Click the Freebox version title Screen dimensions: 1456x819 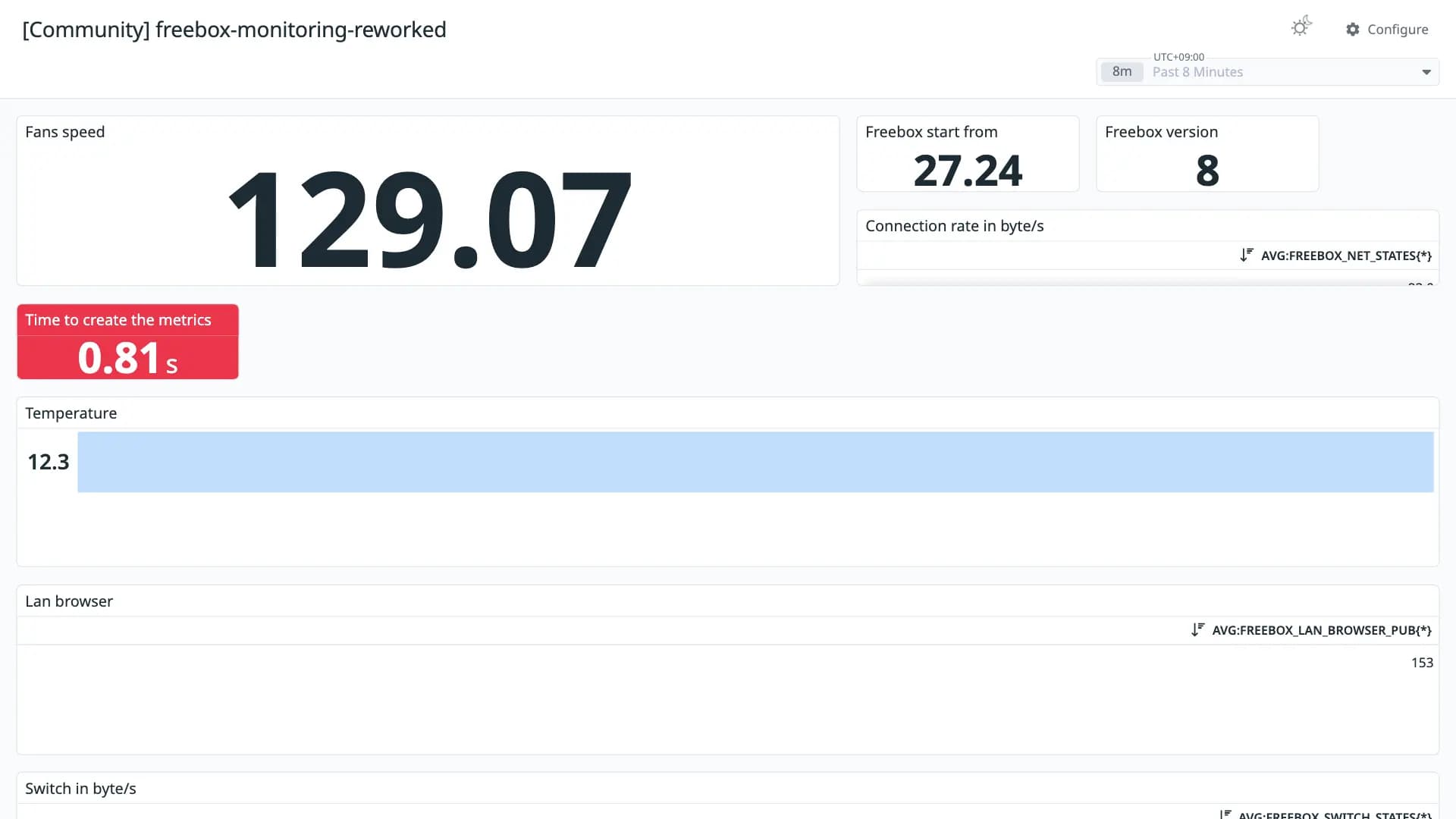point(1161,132)
